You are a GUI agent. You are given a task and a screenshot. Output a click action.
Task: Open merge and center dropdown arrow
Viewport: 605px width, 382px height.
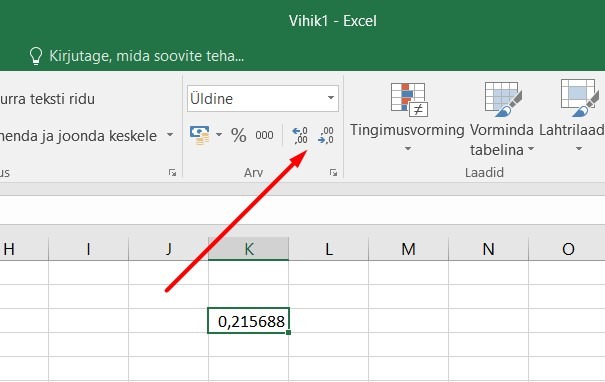pos(170,135)
